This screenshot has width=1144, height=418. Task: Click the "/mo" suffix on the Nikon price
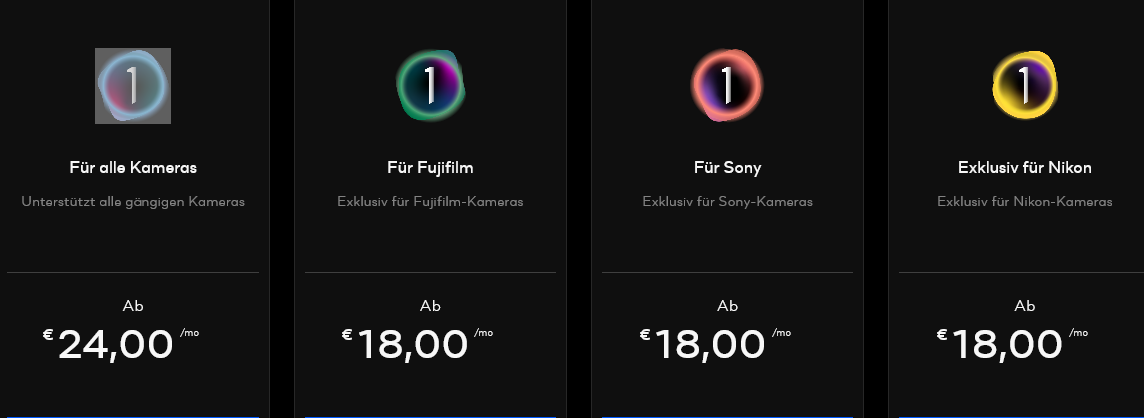[1078, 333]
